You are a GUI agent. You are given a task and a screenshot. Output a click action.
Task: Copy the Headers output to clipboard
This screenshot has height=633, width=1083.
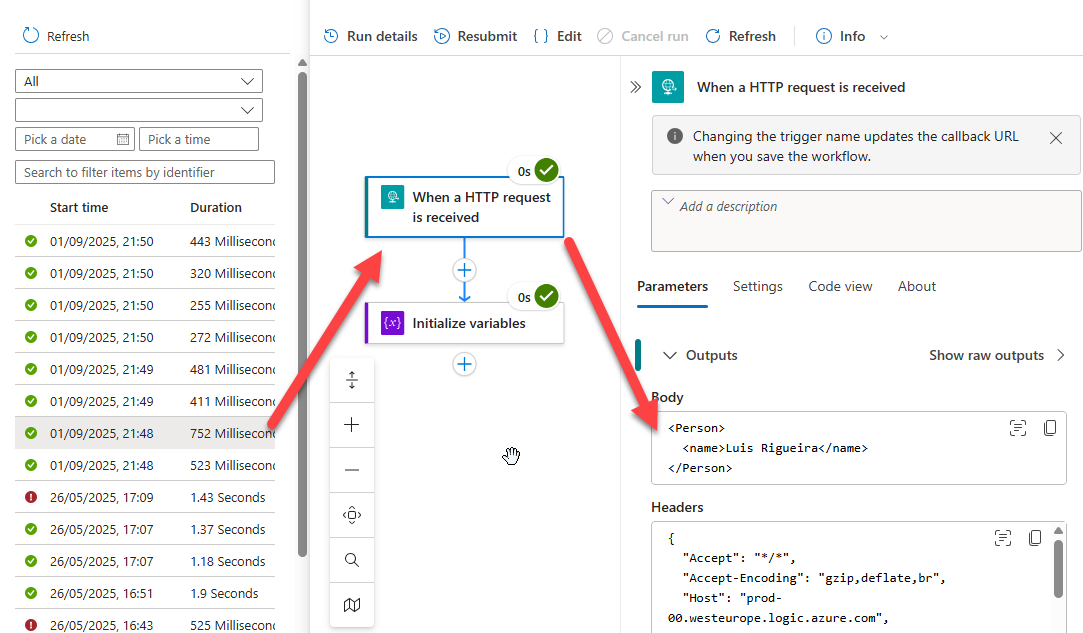click(x=1036, y=538)
